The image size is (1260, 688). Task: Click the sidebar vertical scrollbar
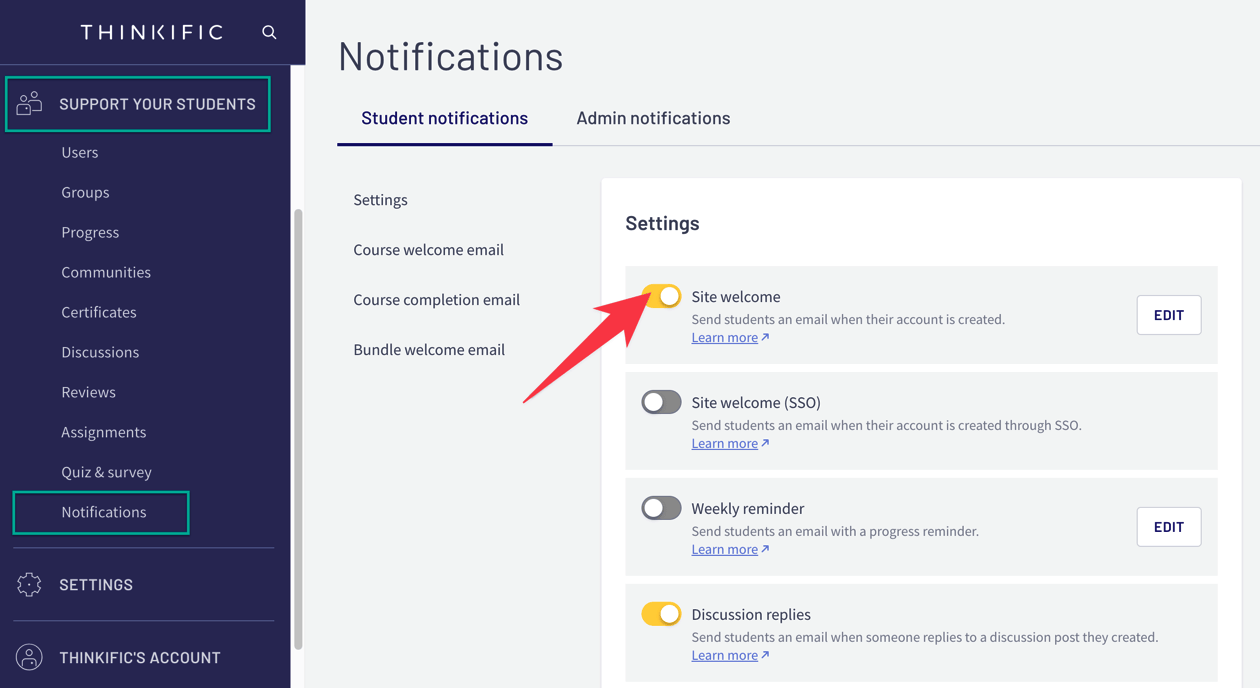[297, 430]
